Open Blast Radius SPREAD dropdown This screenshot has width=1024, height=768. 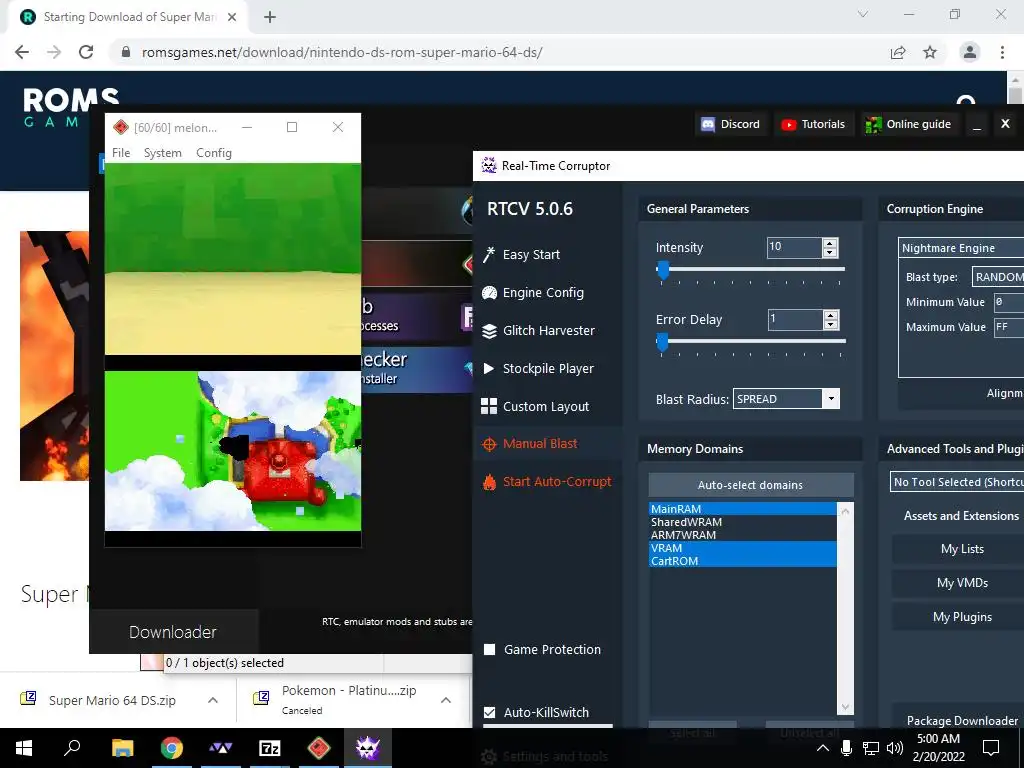[786, 398]
